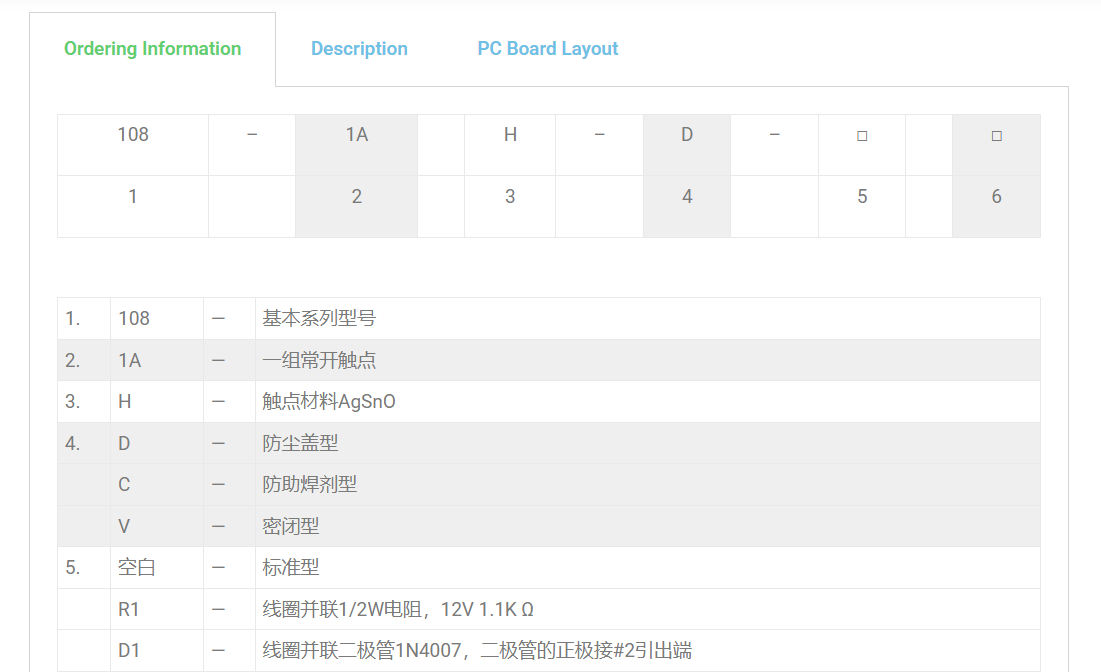Click the shaded 1A cell in the top code row
Screen dimensions: 1101x672
(356, 135)
